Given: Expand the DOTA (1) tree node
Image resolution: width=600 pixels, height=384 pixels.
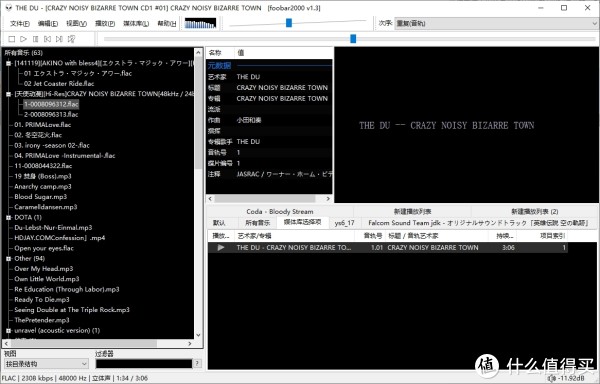Looking at the screenshot, I should point(8,217).
